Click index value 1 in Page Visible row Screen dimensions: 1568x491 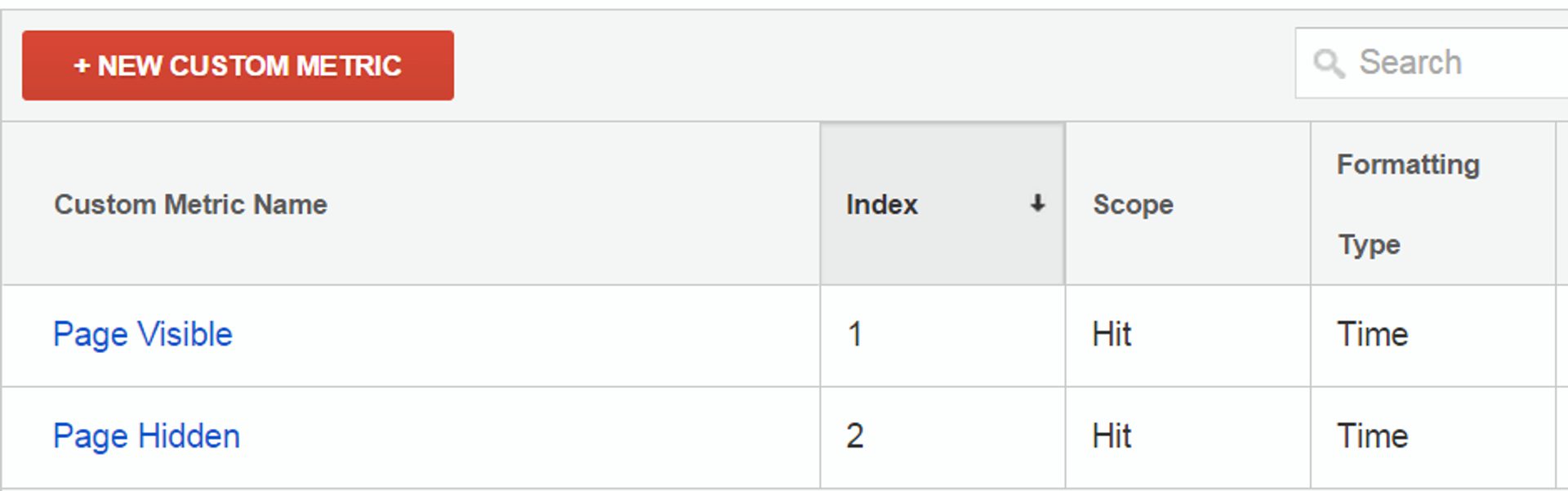point(855,334)
